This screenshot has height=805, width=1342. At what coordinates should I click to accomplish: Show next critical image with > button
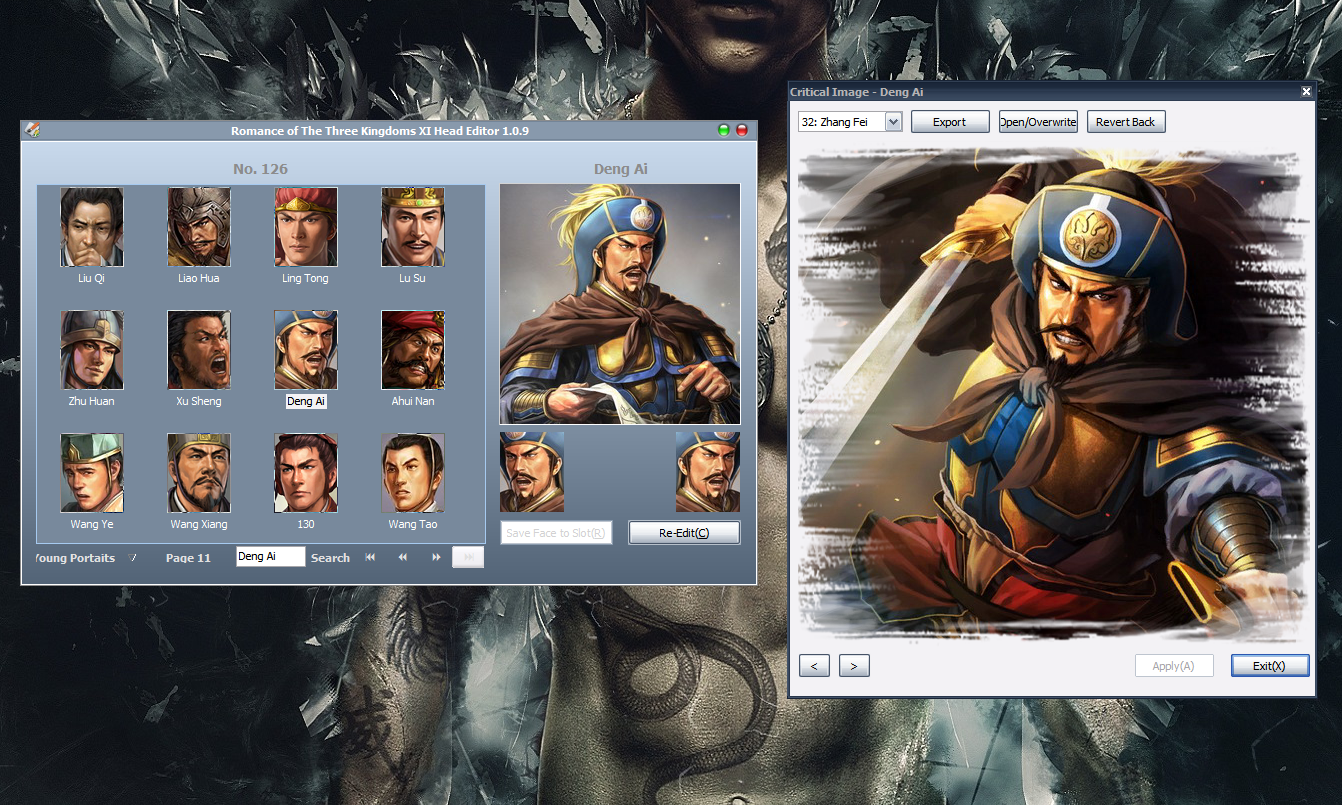point(854,666)
